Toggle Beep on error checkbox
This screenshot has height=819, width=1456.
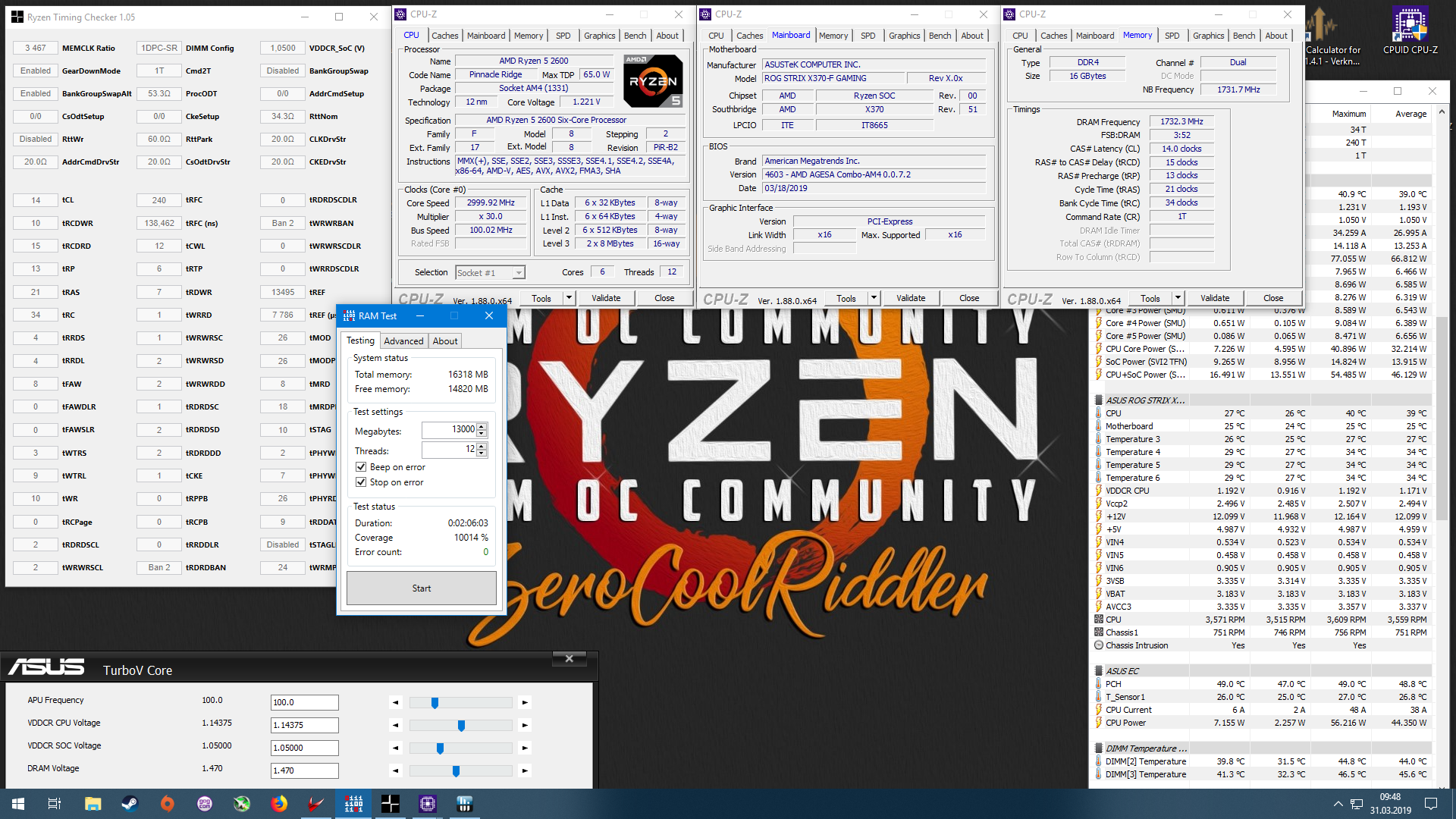point(361,467)
